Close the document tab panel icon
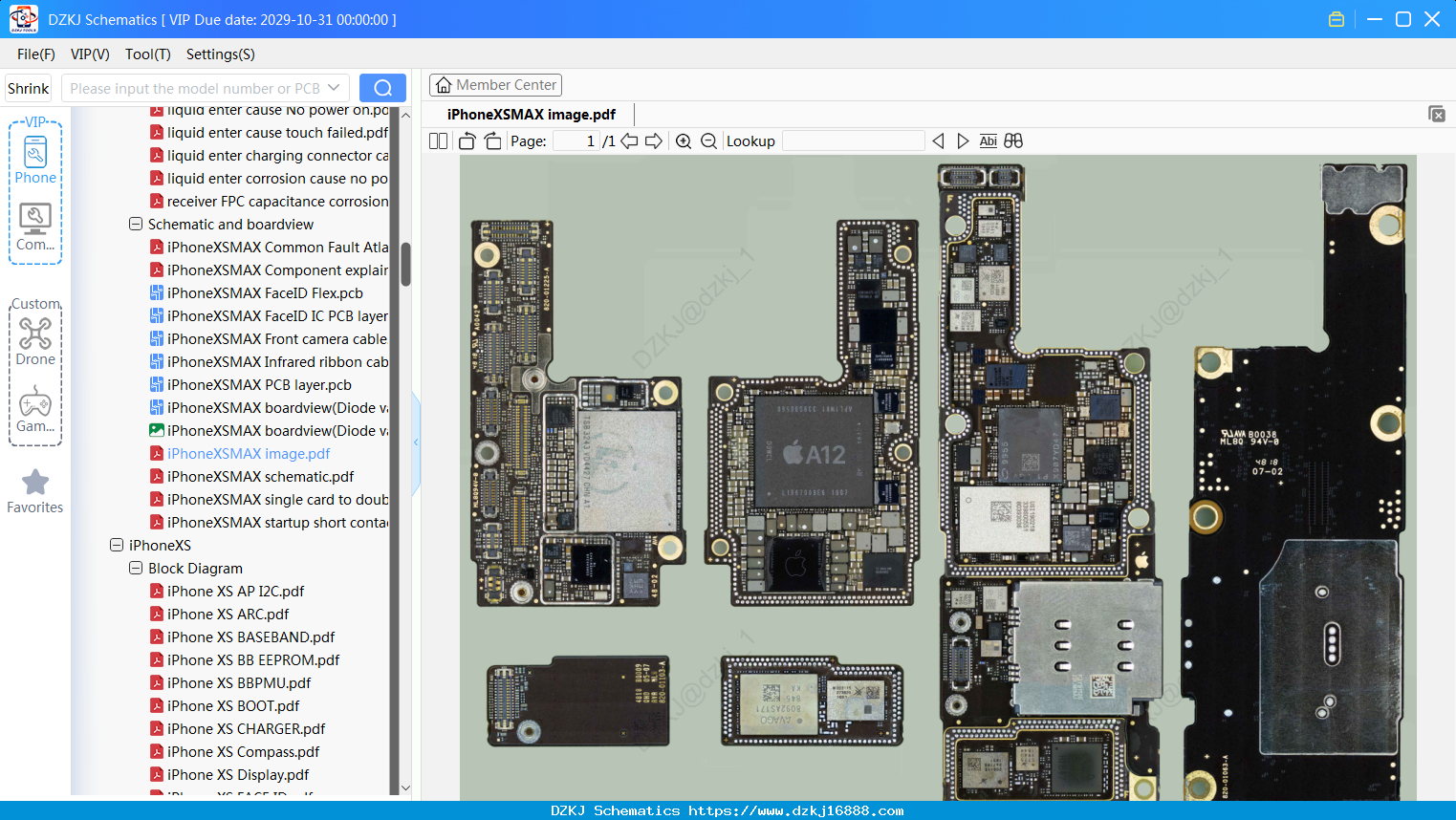The image size is (1456, 820). point(1437,114)
